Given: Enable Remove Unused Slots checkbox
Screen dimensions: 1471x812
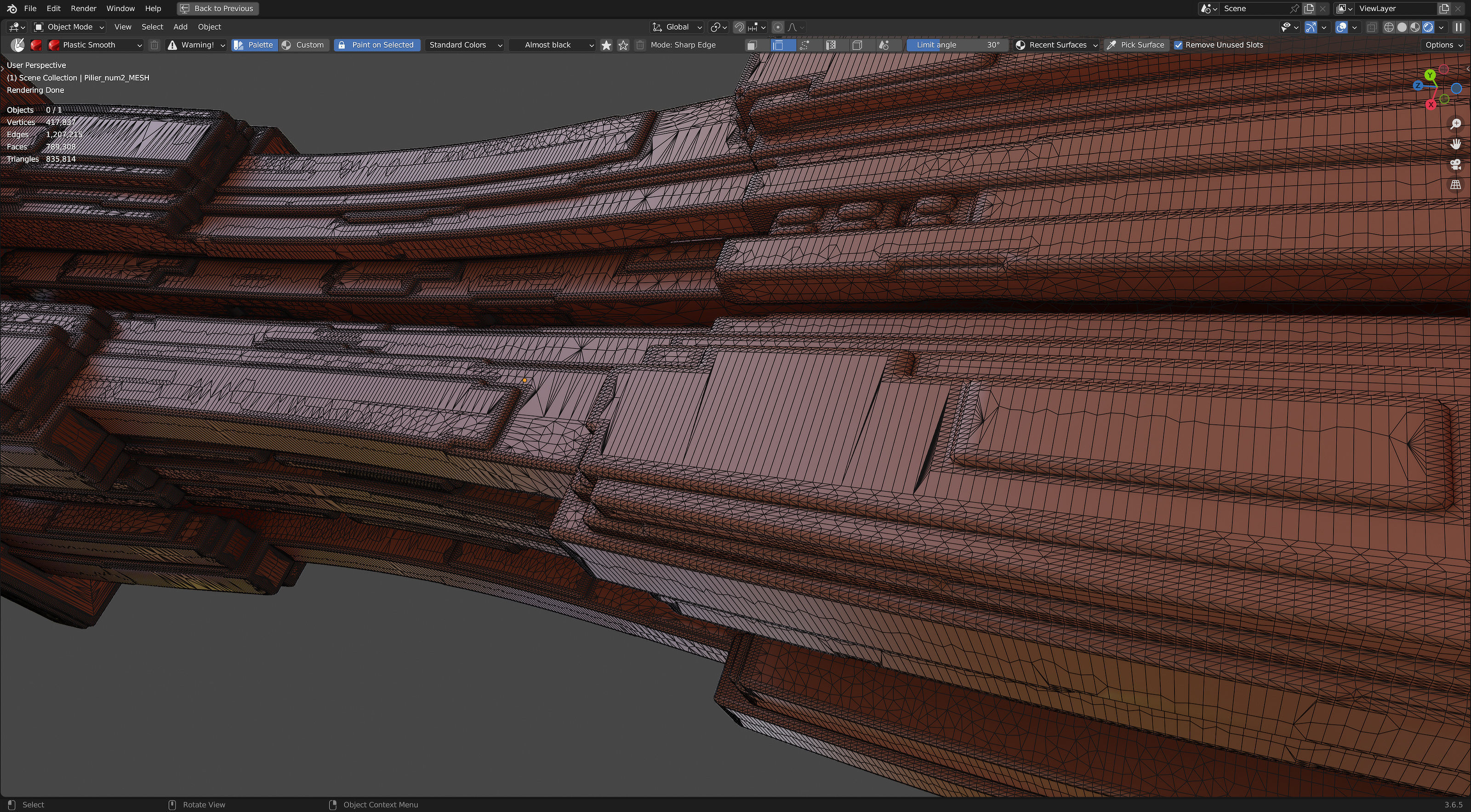Looking at the screenshot, I should tap(1178, 45).
